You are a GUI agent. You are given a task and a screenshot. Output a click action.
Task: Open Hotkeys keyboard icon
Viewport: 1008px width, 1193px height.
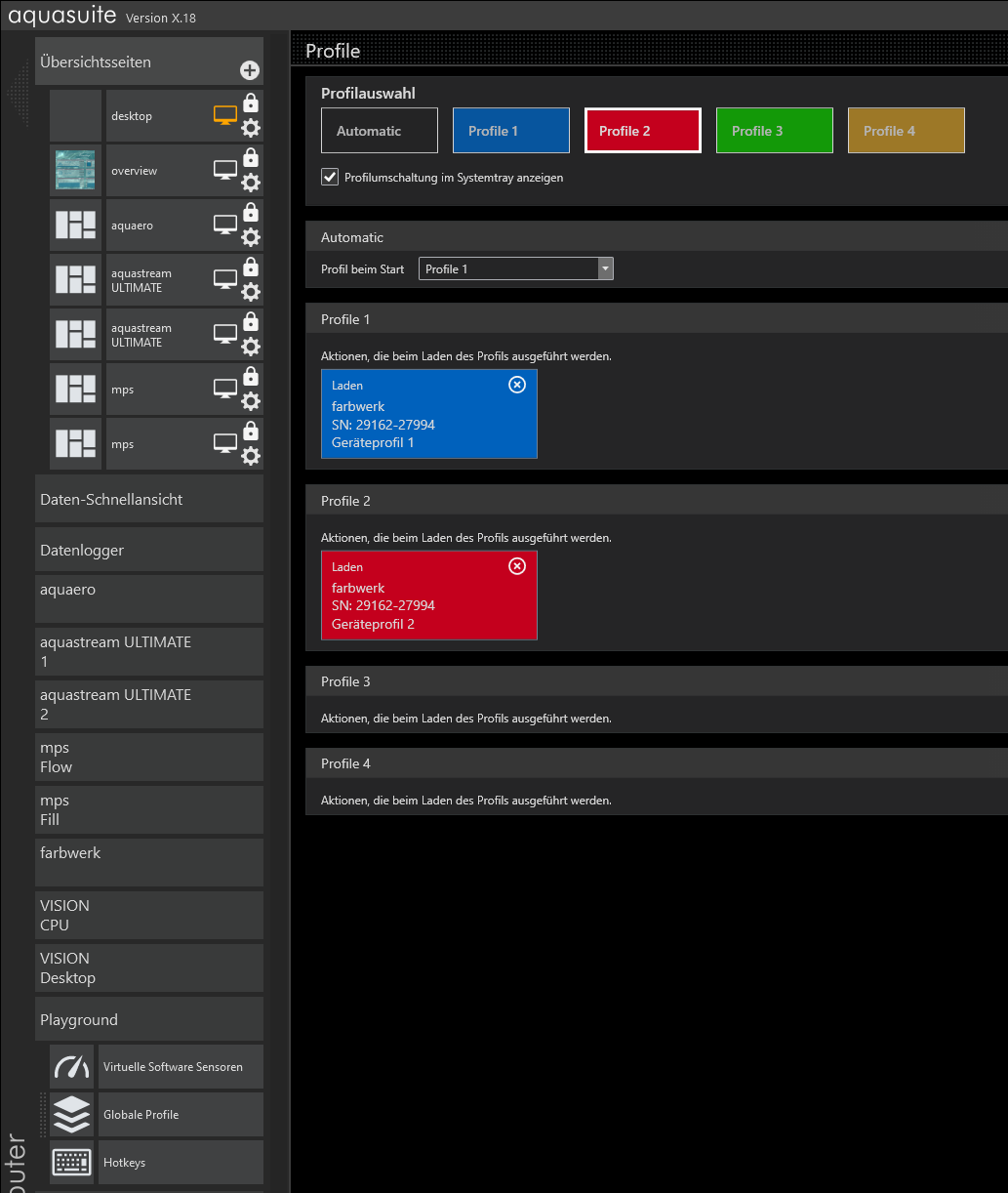(72, 1163)
